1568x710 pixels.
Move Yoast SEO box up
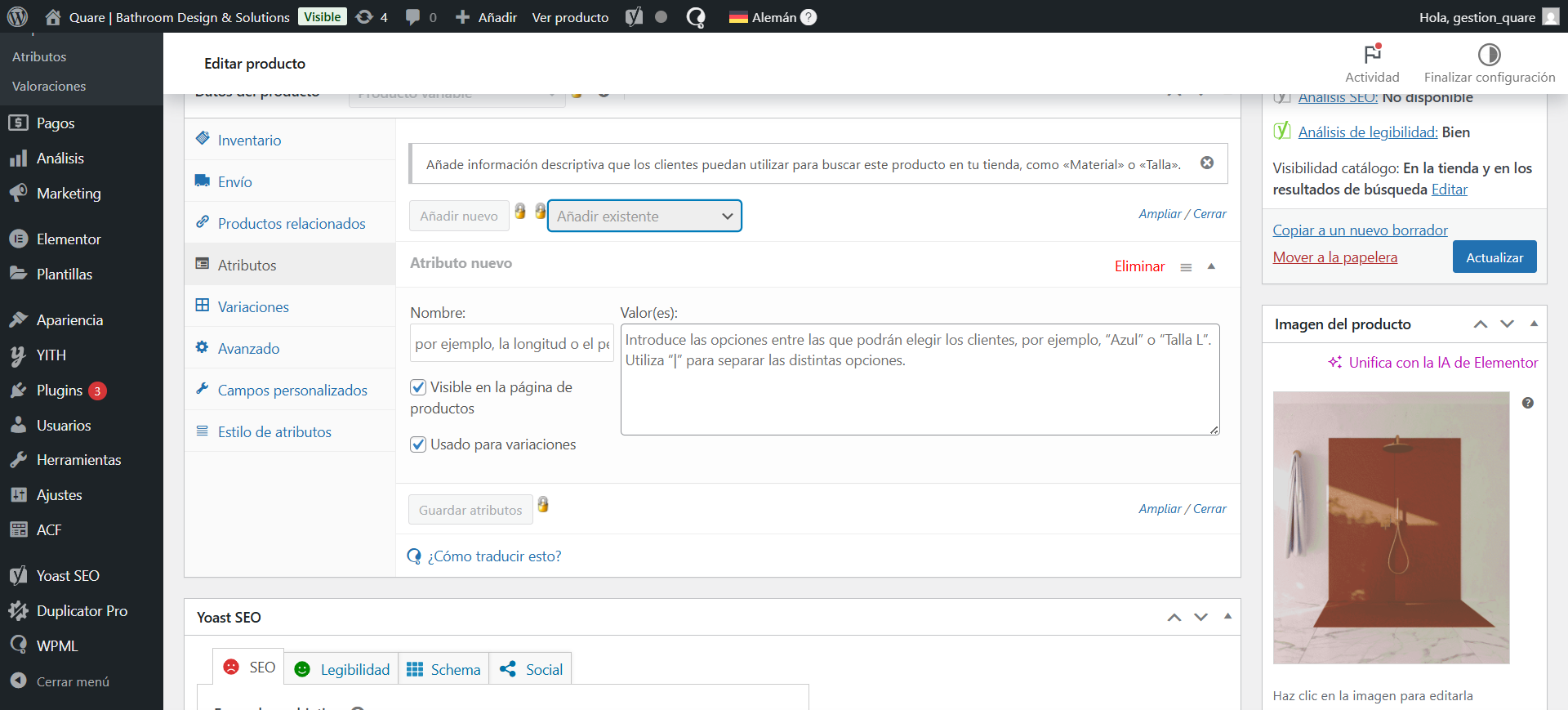click(1174, 618)
